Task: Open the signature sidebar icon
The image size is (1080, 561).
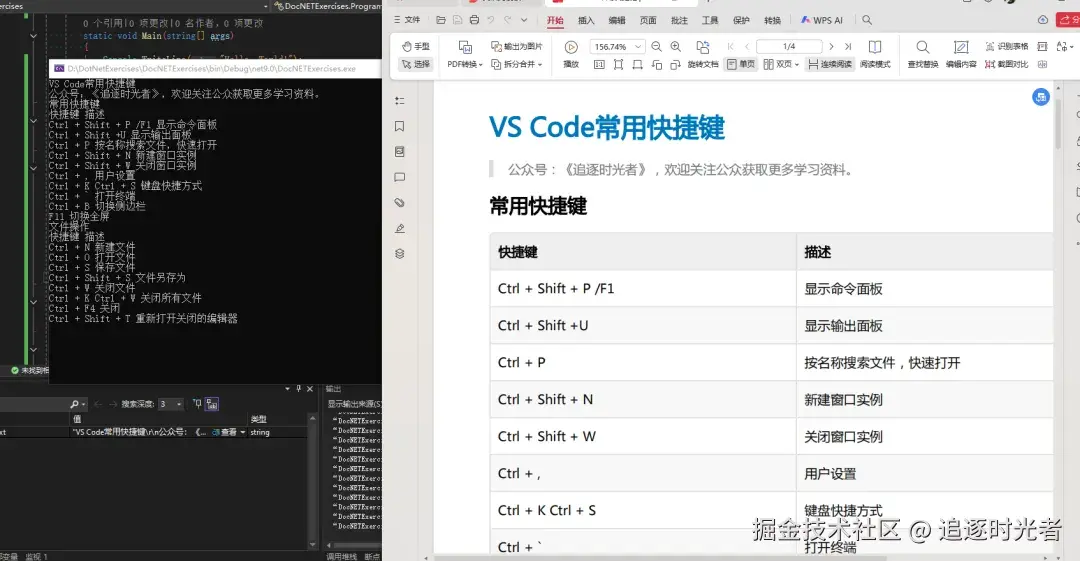Action: click(399, 228)
